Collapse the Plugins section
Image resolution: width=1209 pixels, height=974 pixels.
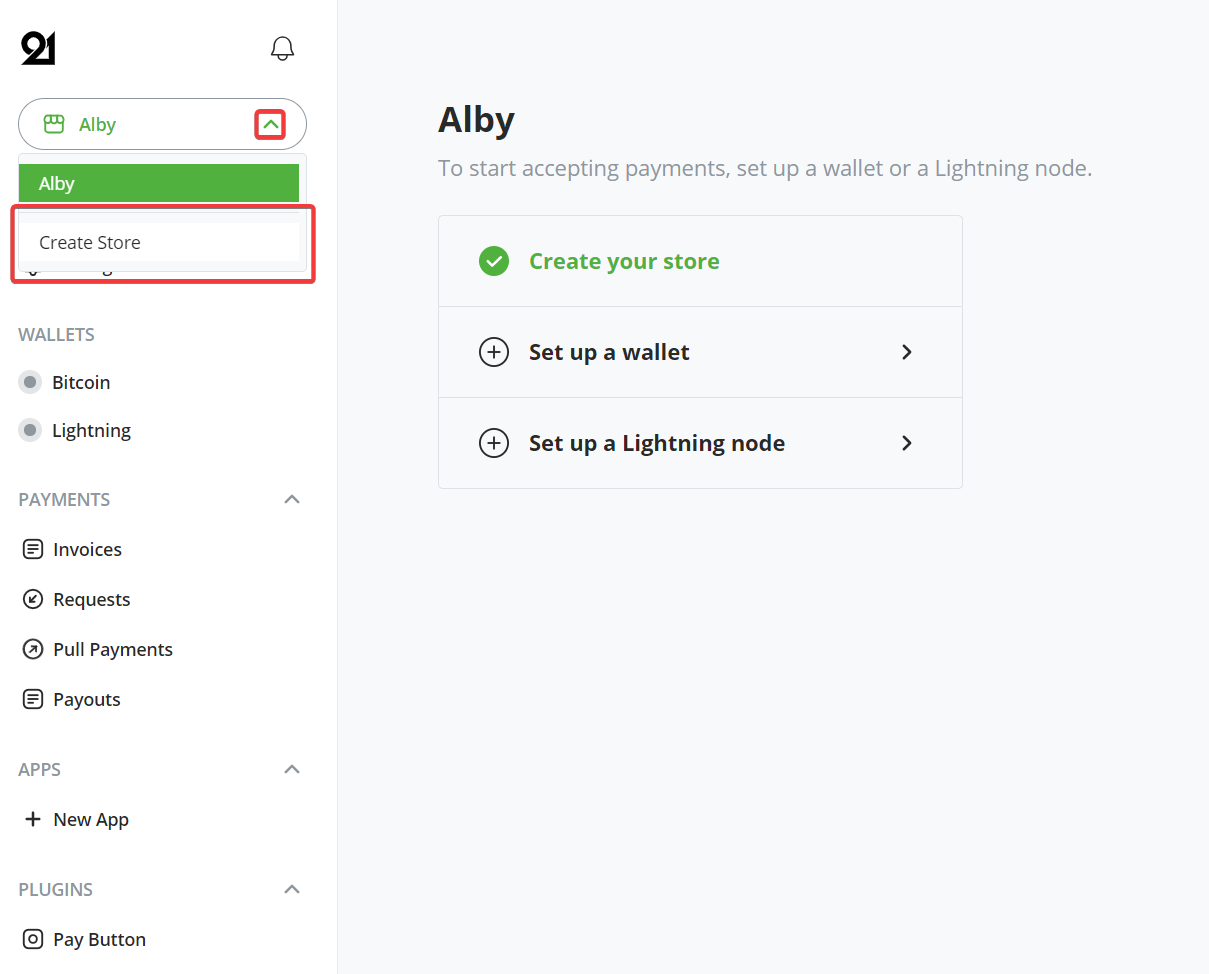click(x=292, y=889)
